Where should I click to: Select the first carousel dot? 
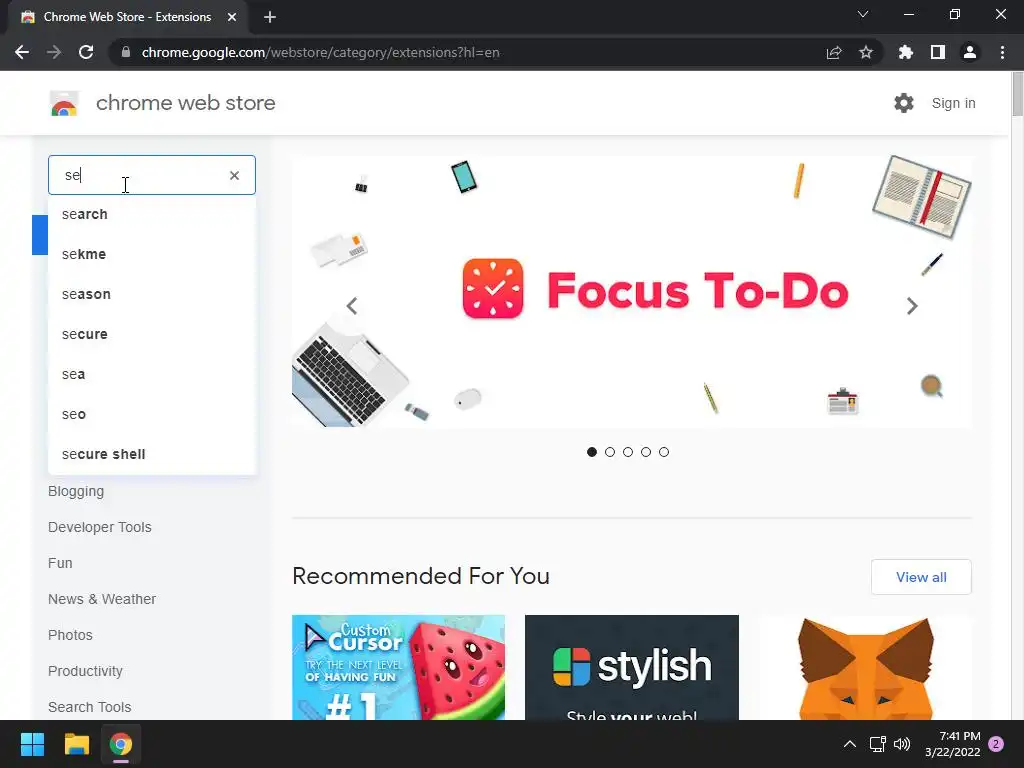coord(592,452)
